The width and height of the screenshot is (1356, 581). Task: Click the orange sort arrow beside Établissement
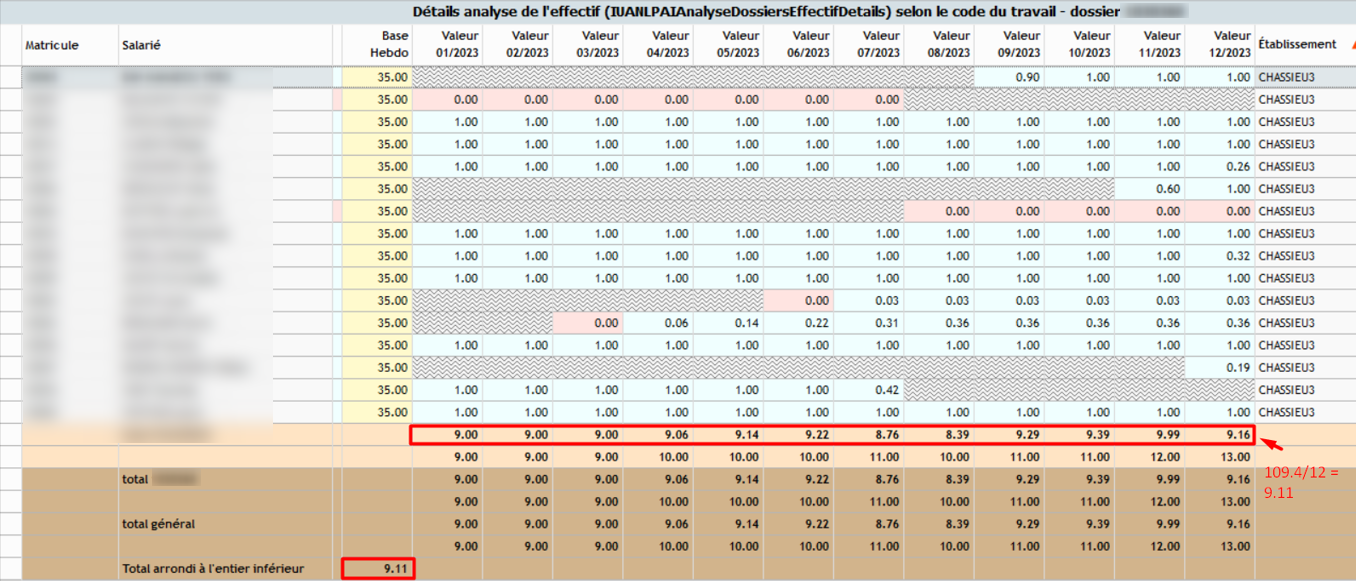tap(1351, 44)
